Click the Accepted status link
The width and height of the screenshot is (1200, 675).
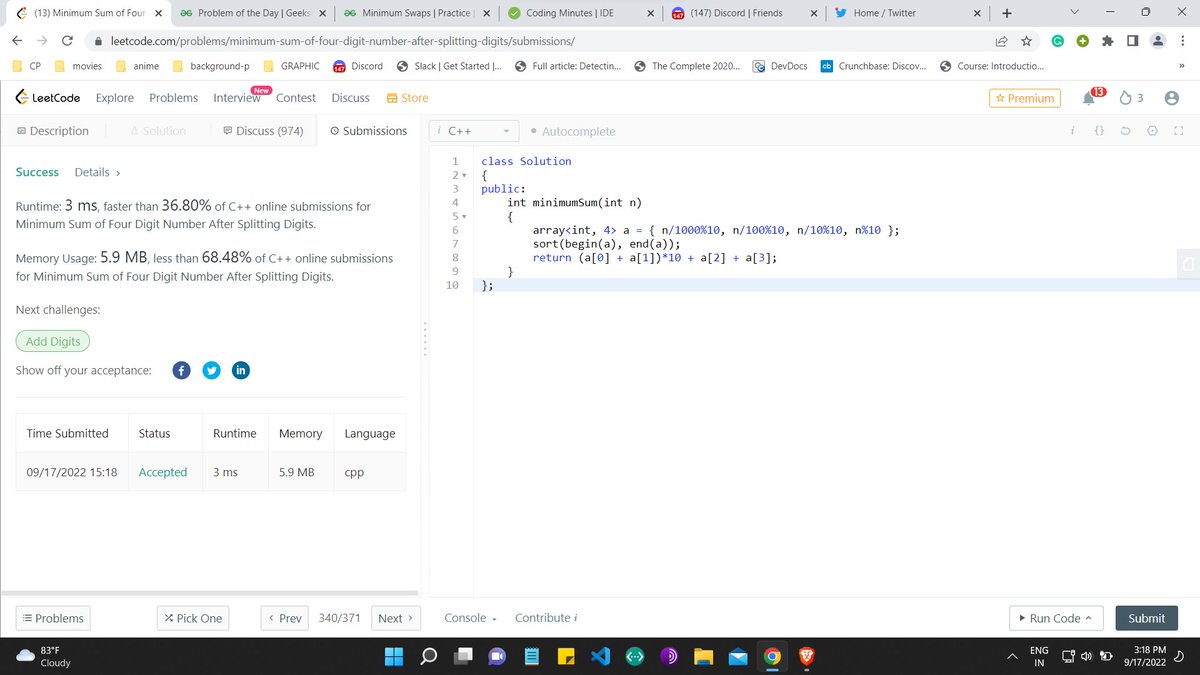click(x=163, y=472)
